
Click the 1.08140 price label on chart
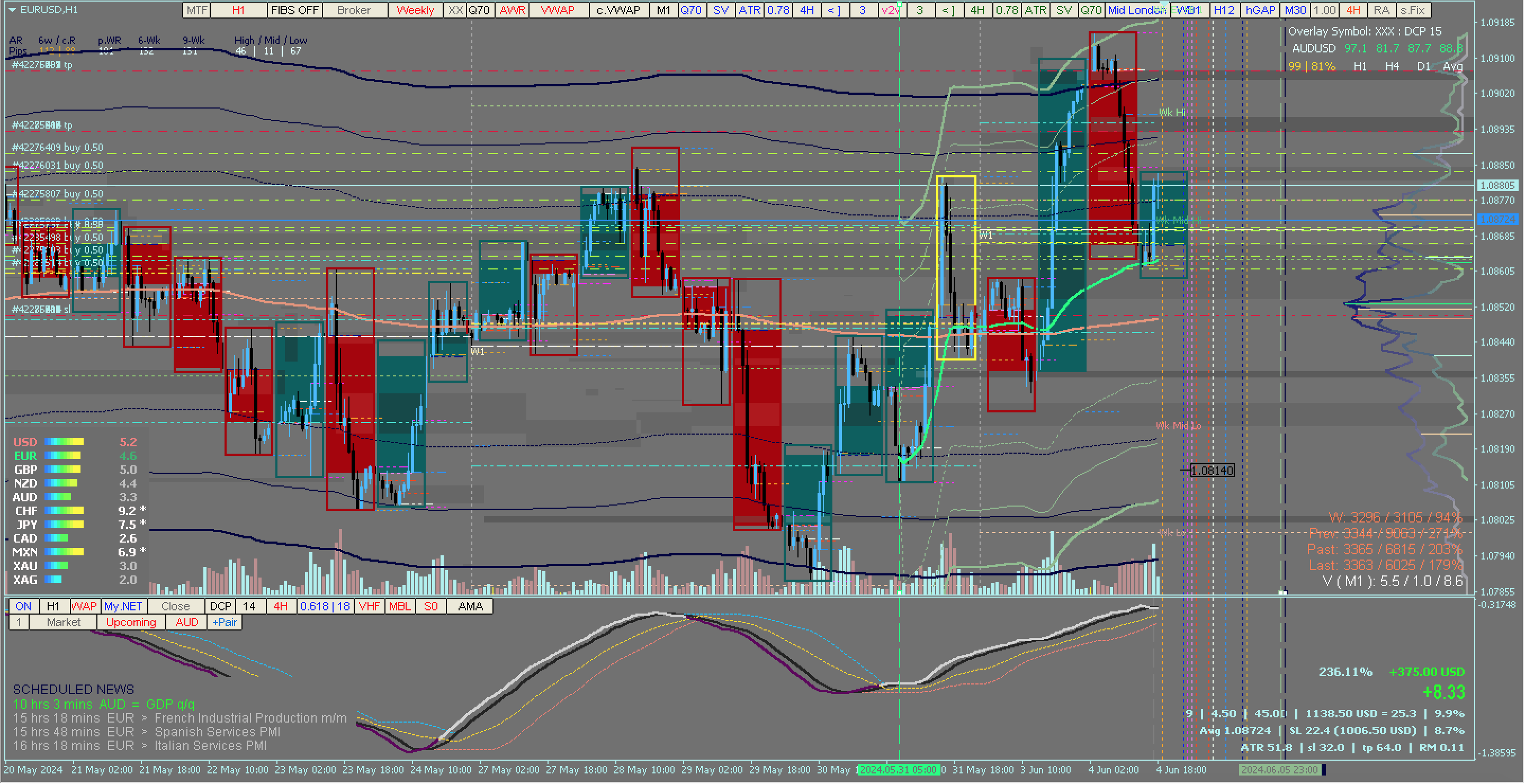(x=1212, y=471)
